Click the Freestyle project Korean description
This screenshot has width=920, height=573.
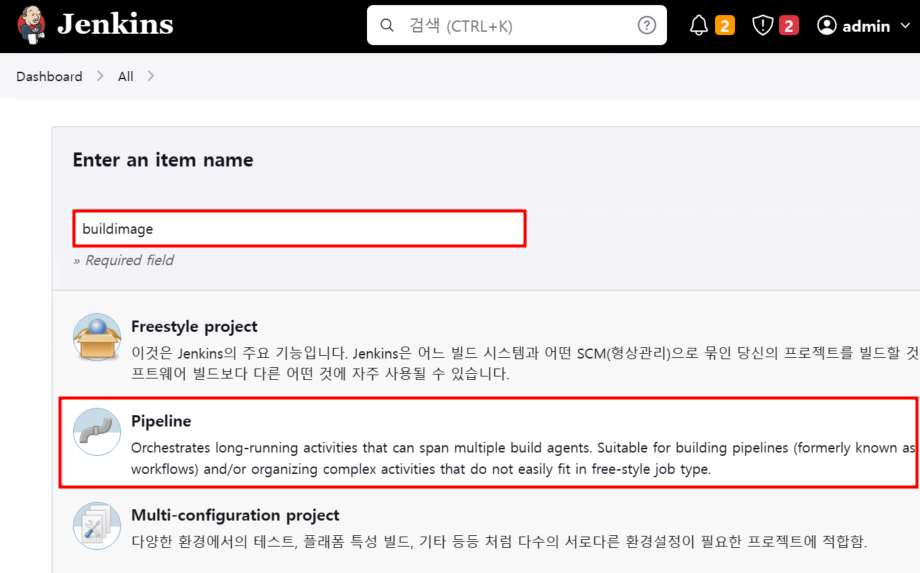click(525, 363)
